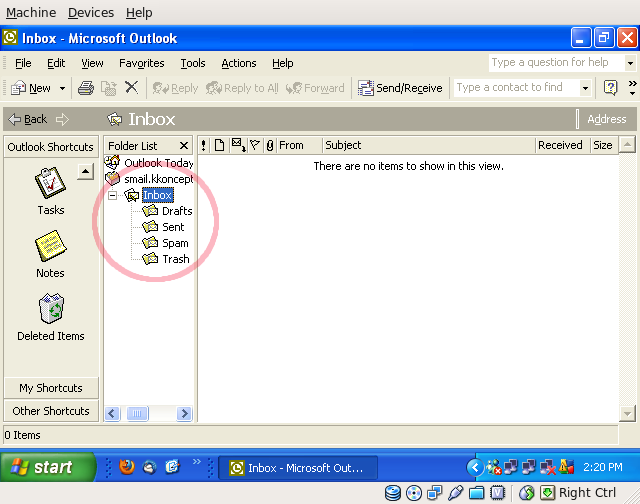Click the Forward navigation arrow
The height and width of the screenshot is (504, 640).
click(62, 119)
